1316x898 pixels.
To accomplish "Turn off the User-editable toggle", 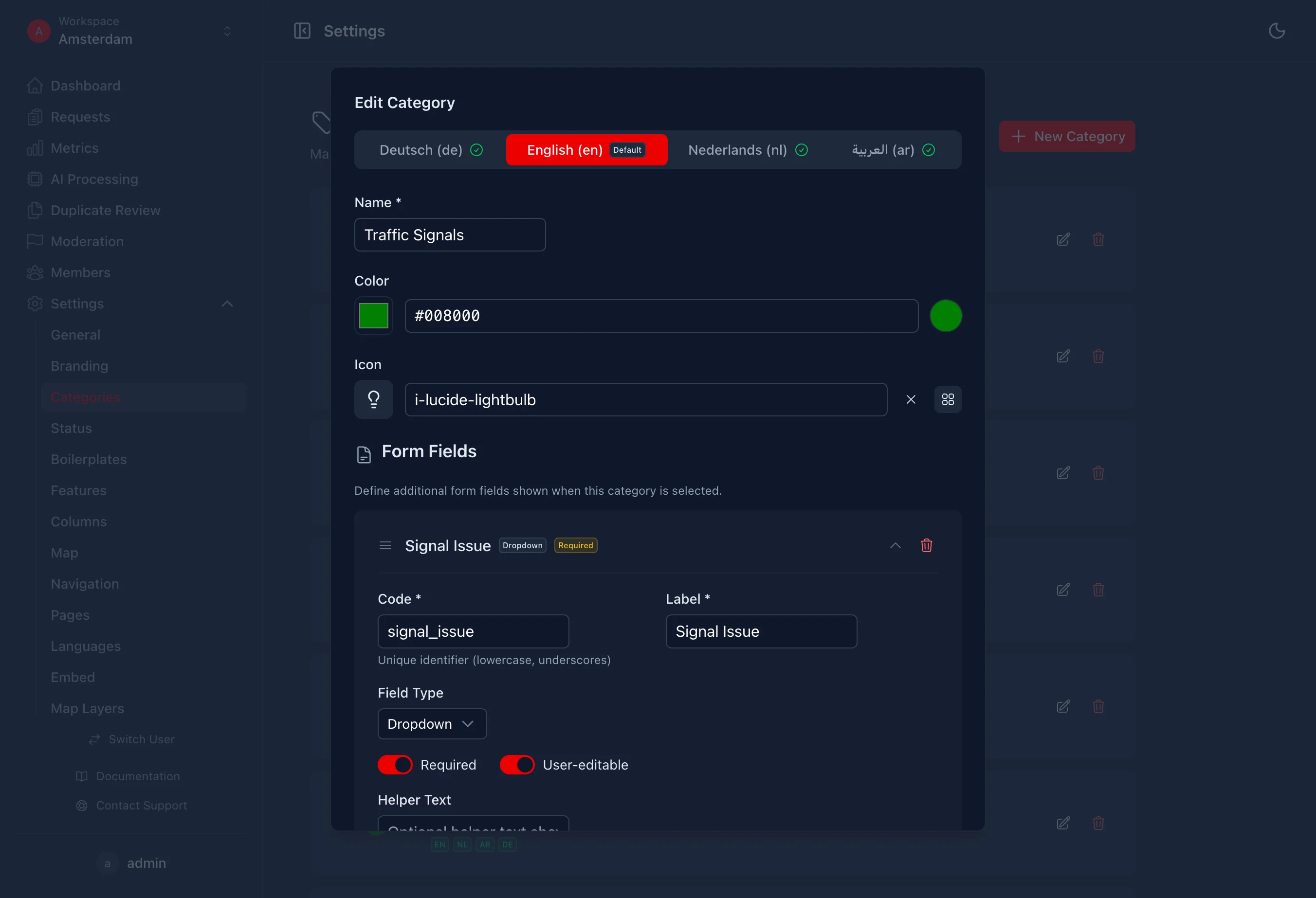I will [x=516, y=764].
